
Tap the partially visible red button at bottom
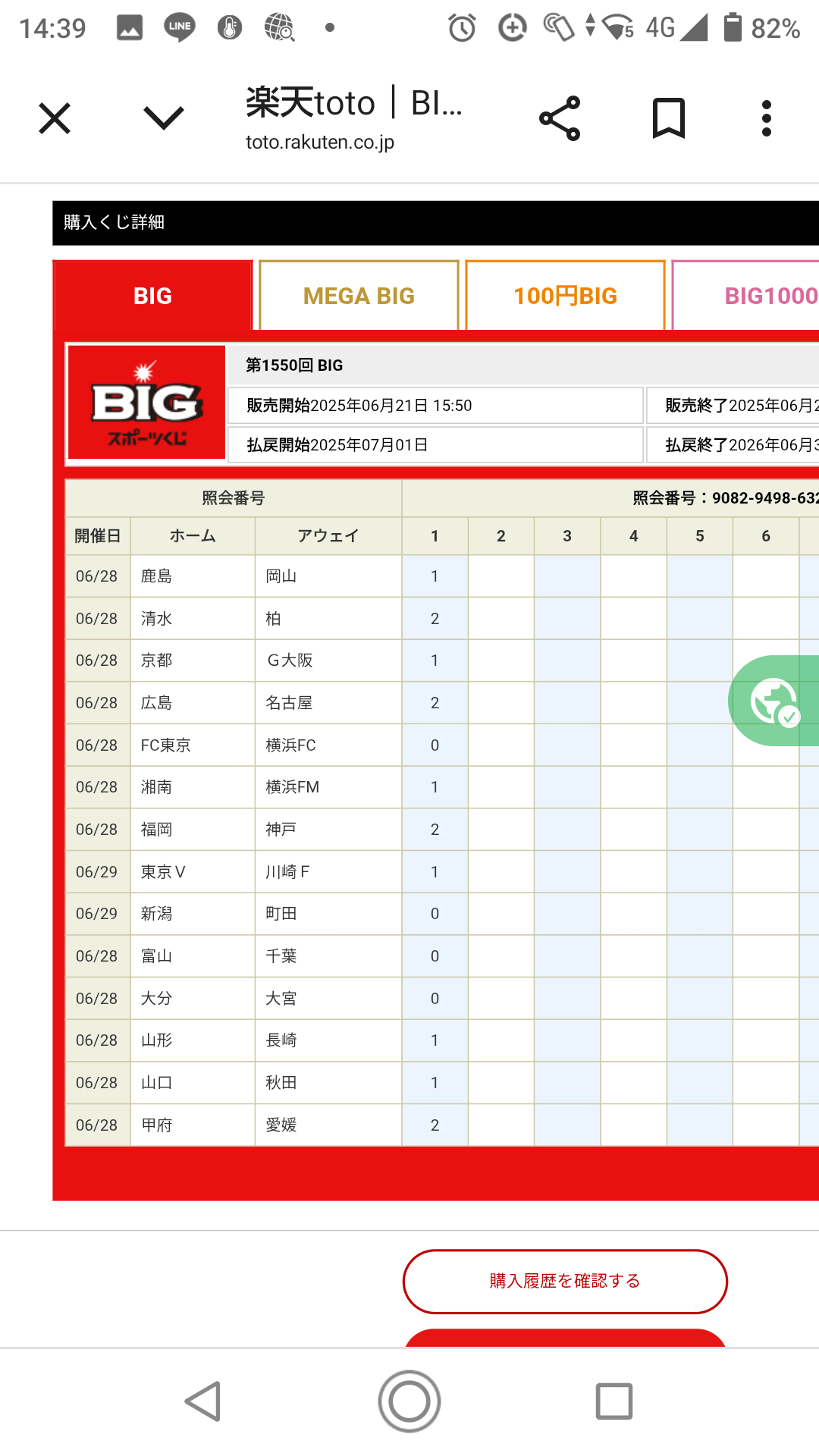point(565,1338)
